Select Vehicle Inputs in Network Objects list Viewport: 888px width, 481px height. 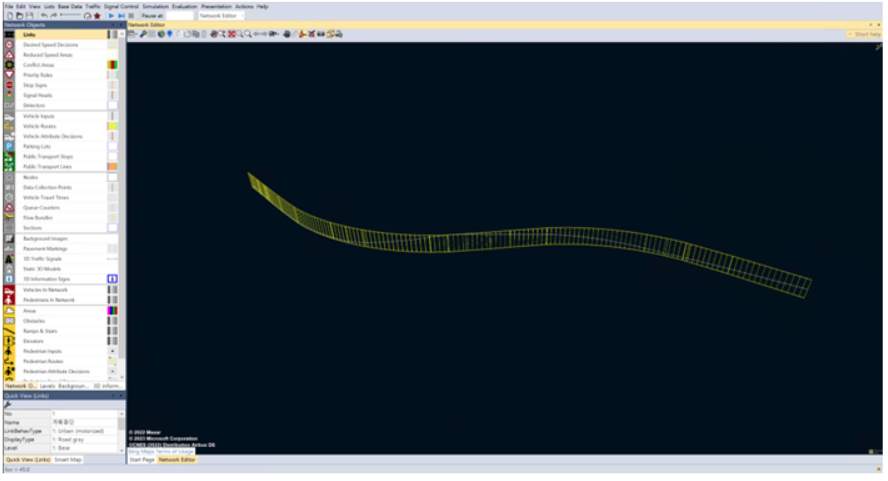click(x=40, y=116)
